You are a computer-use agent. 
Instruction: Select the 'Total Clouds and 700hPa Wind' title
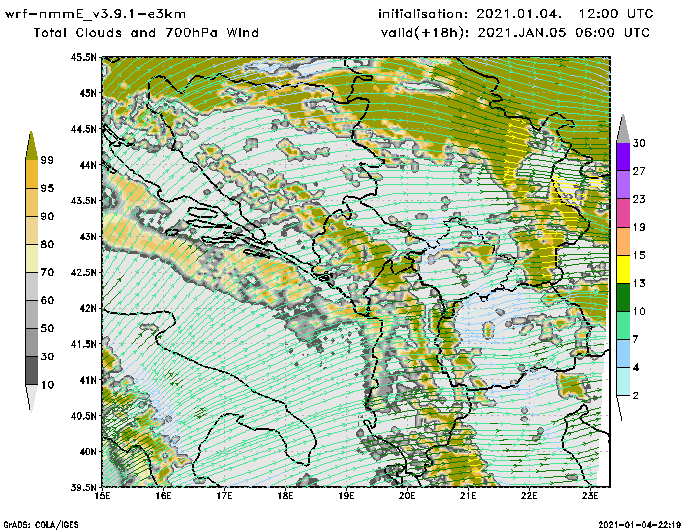[146, 33]
